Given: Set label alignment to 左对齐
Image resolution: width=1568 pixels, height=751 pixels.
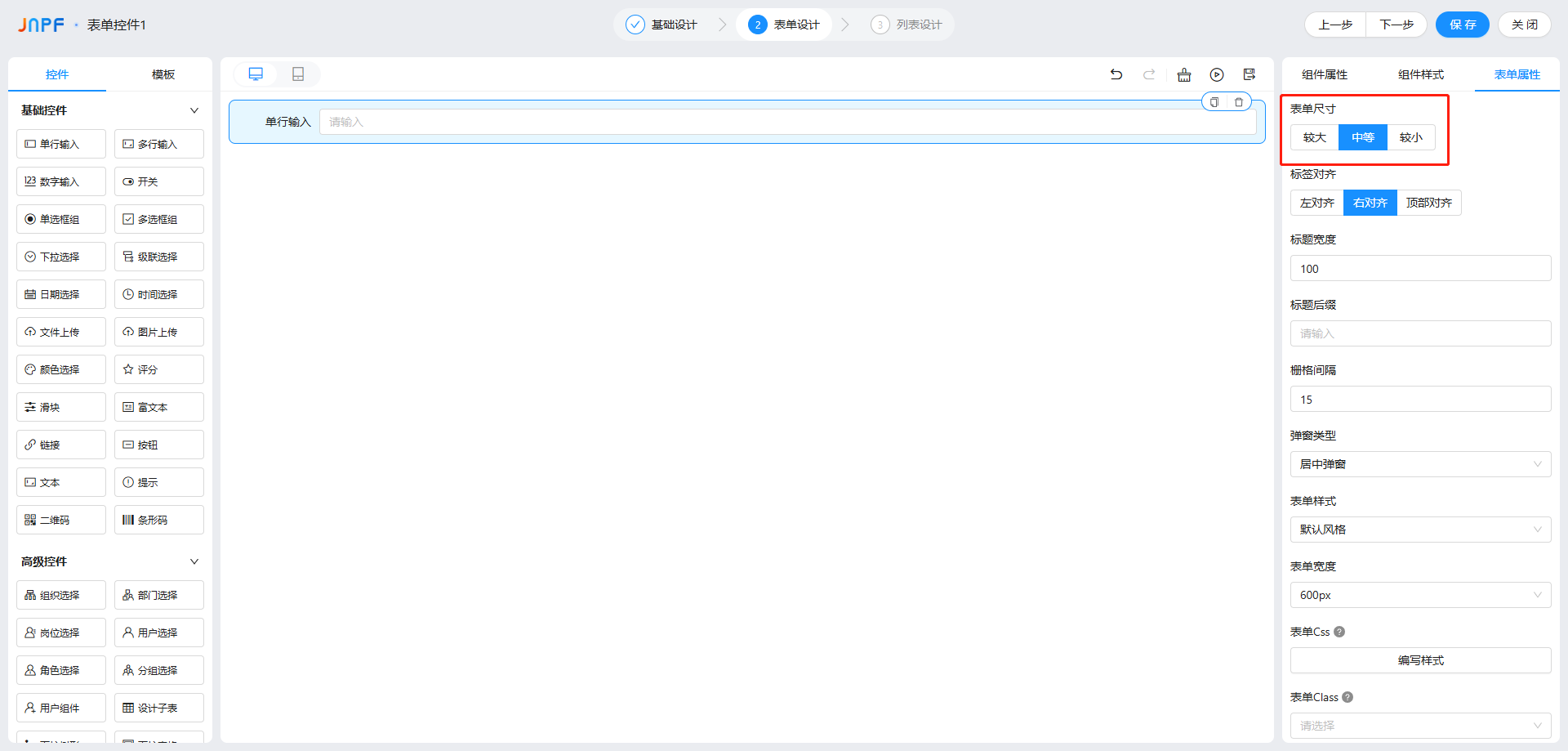Looking at the screenshot, I should coord(1317,203).
